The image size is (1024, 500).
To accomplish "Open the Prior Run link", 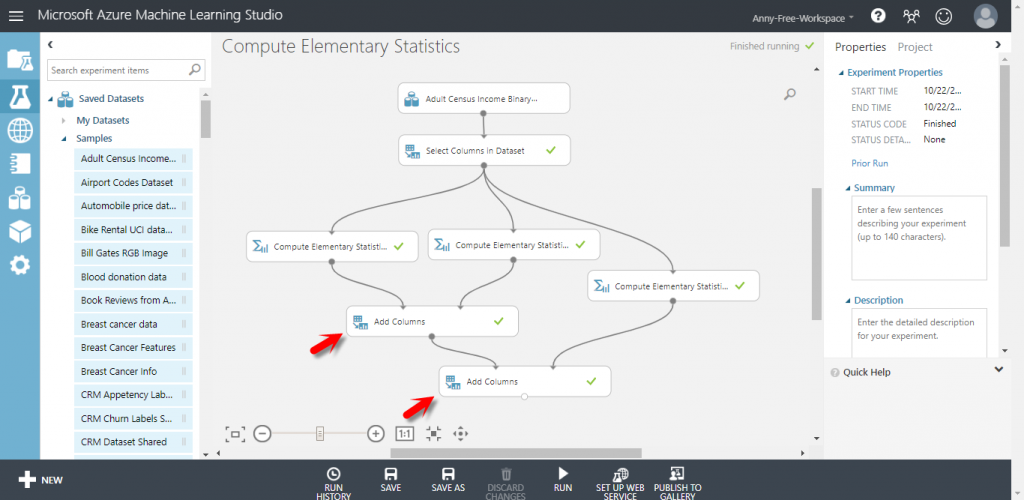I will [x=869, y=163].
